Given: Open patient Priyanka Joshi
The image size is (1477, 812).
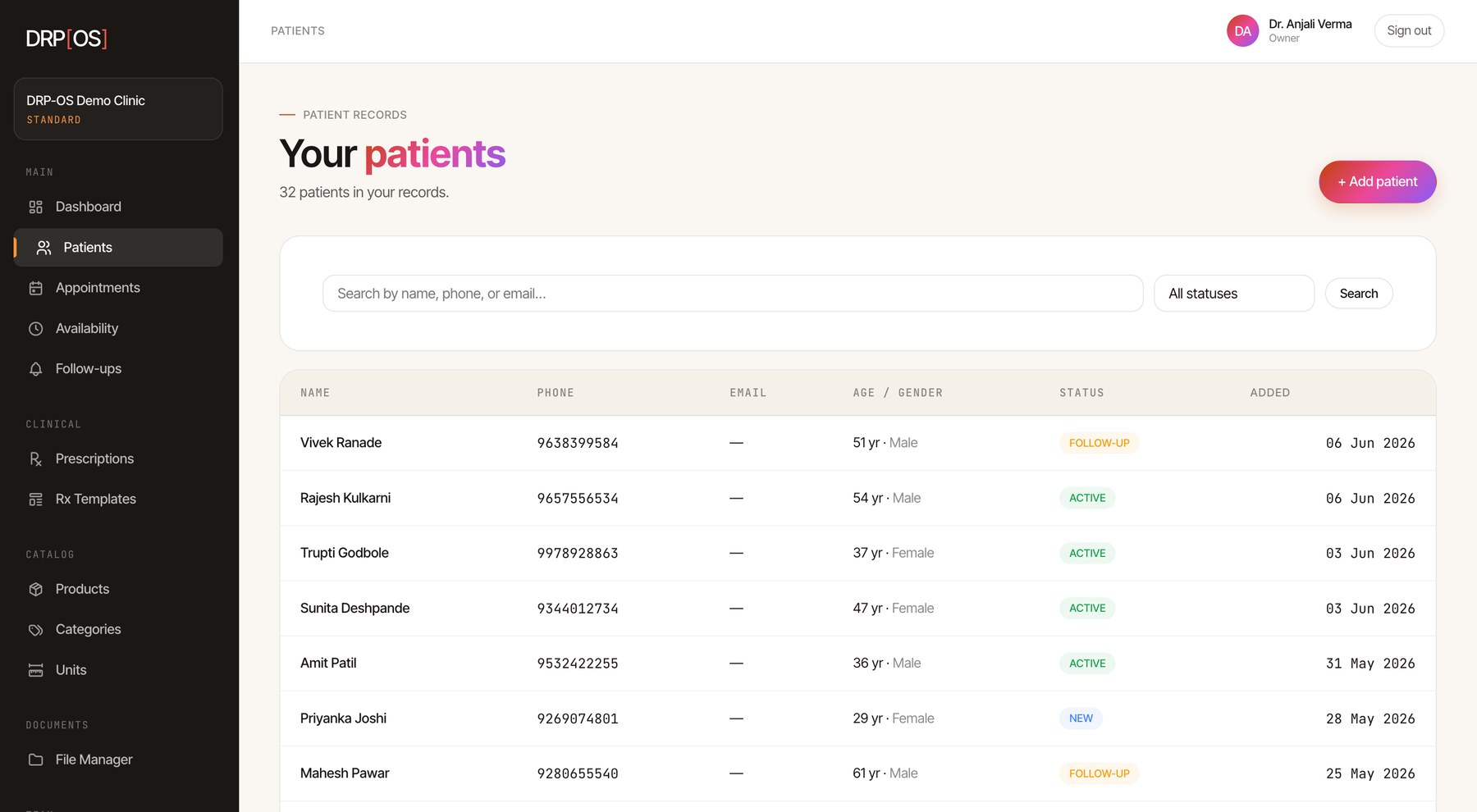Looking at the screenshot, I should 343,718.
